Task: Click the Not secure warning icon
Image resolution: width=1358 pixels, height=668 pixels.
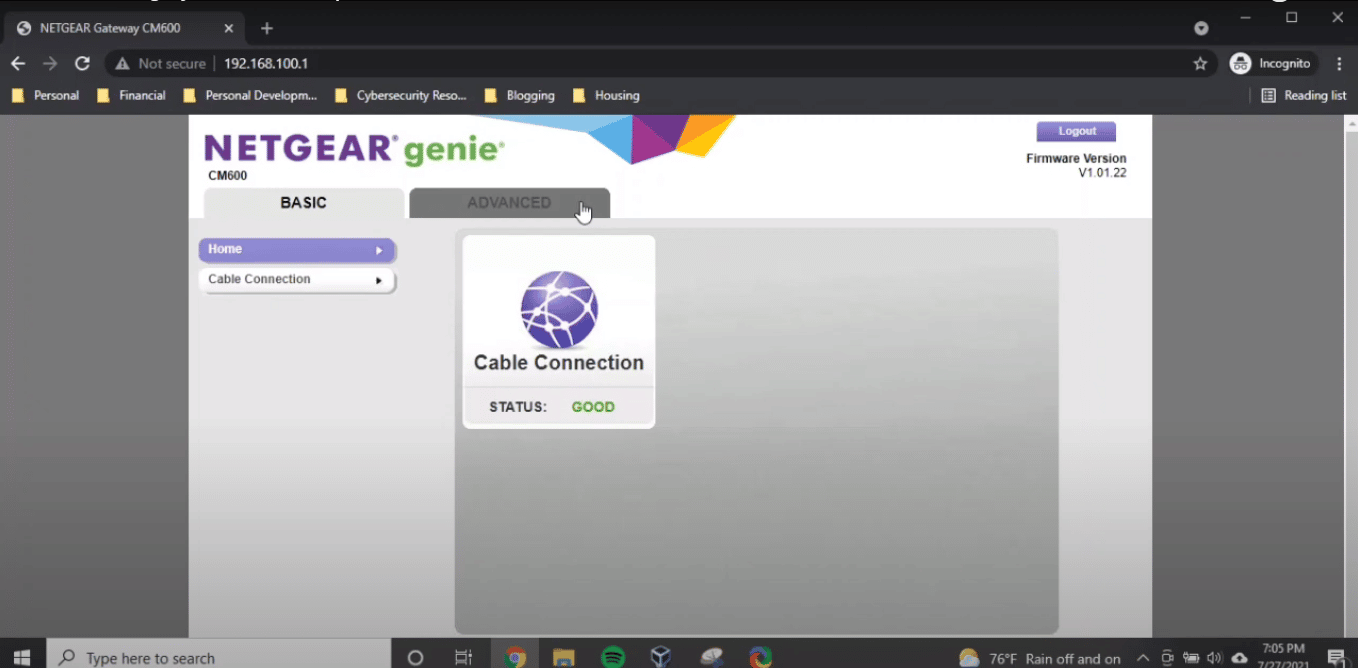Action: [x=123, y=64]
